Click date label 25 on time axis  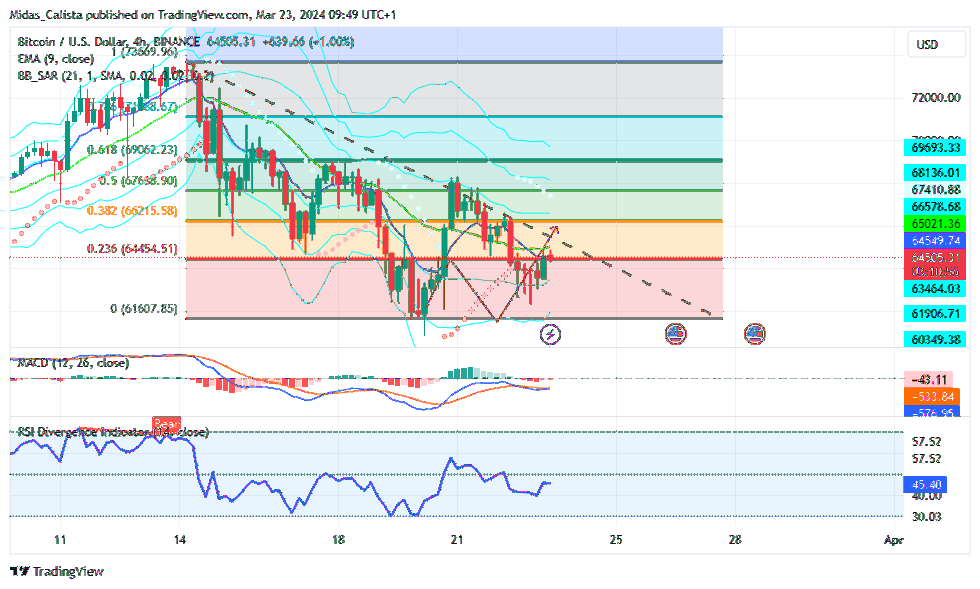coord(616,540)
